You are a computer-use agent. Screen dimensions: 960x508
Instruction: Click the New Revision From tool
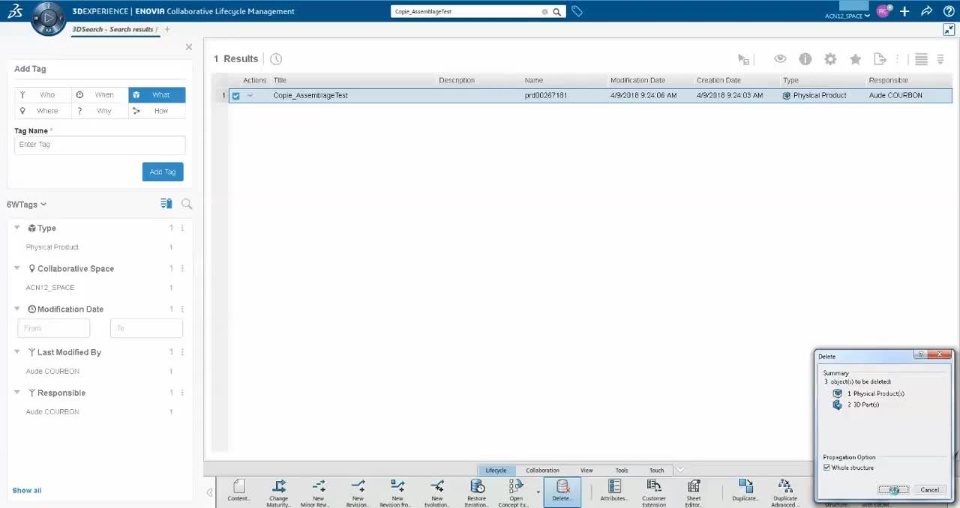pyautogui.click(x=397, y=493)
